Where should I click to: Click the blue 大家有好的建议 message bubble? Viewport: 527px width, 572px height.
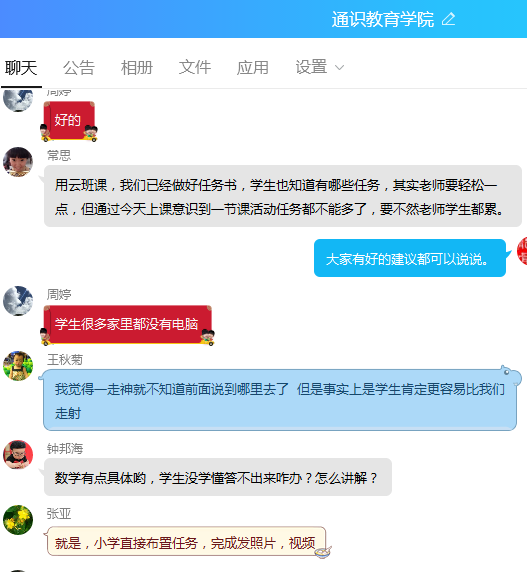pos(410,258)
